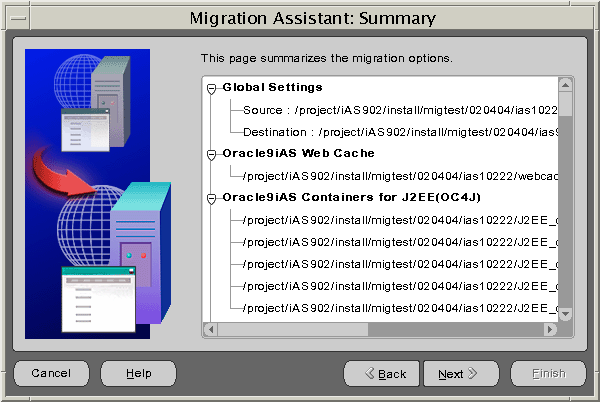Open the window menu button in title bar
Image resolution: width=600 pixels, height=402 pixels.
pos(18,18)
